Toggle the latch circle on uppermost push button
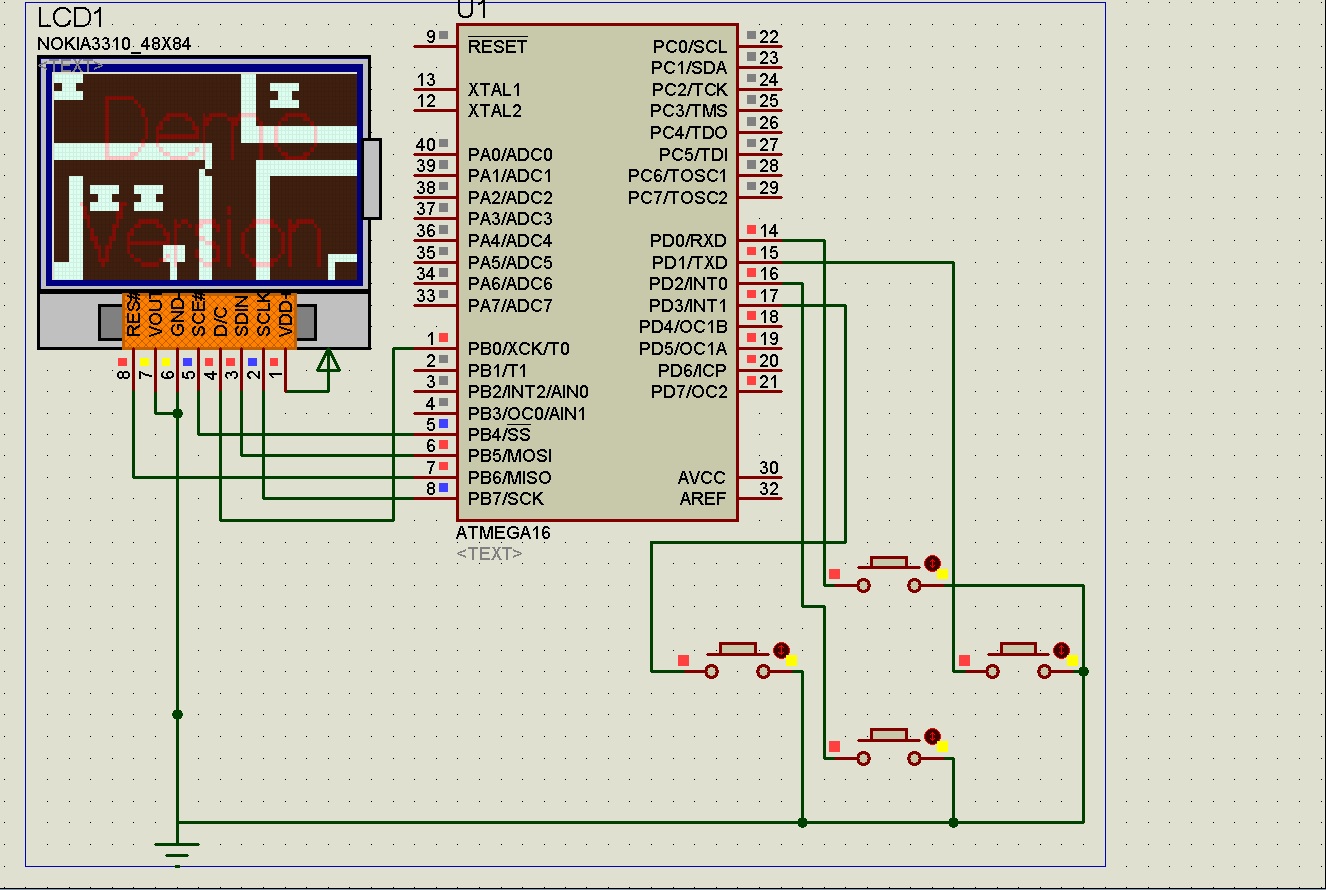 pyautogui.click(x=932, y=564)
